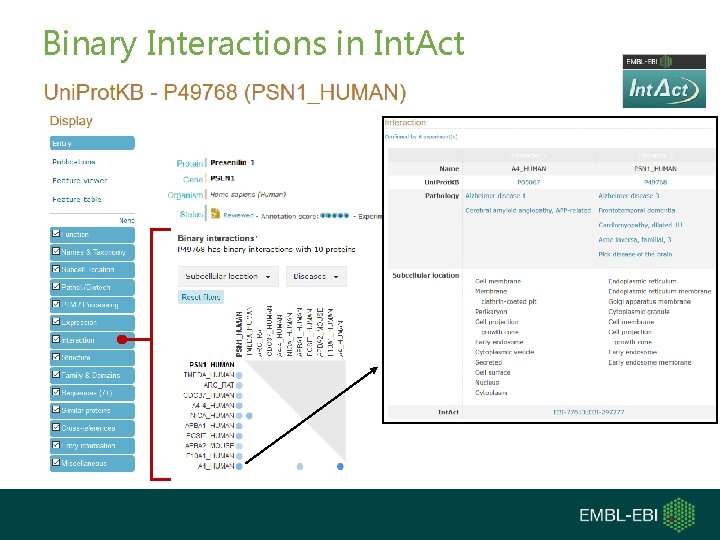Click the A4_HUMAN row label
720x540 pixels.
(x=216, y=466)
